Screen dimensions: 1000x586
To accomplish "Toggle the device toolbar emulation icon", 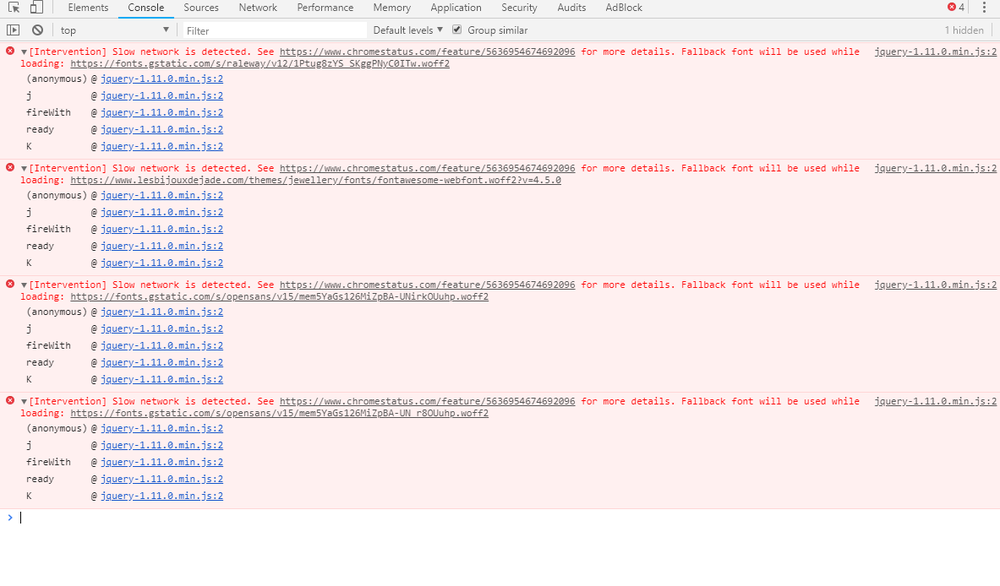I will point(35,7).
